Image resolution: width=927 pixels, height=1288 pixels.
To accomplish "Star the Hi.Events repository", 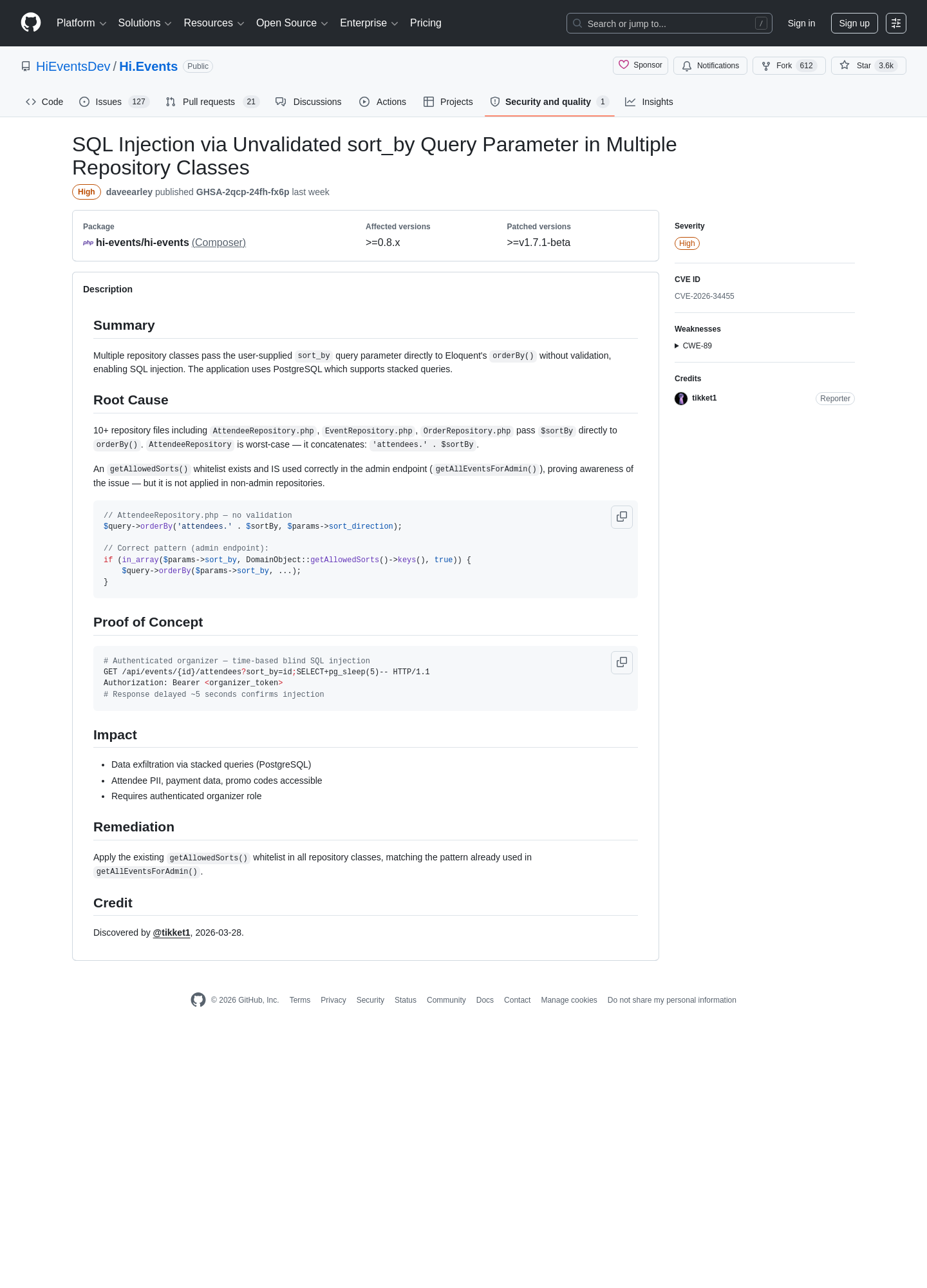I will tap(868, 66).
